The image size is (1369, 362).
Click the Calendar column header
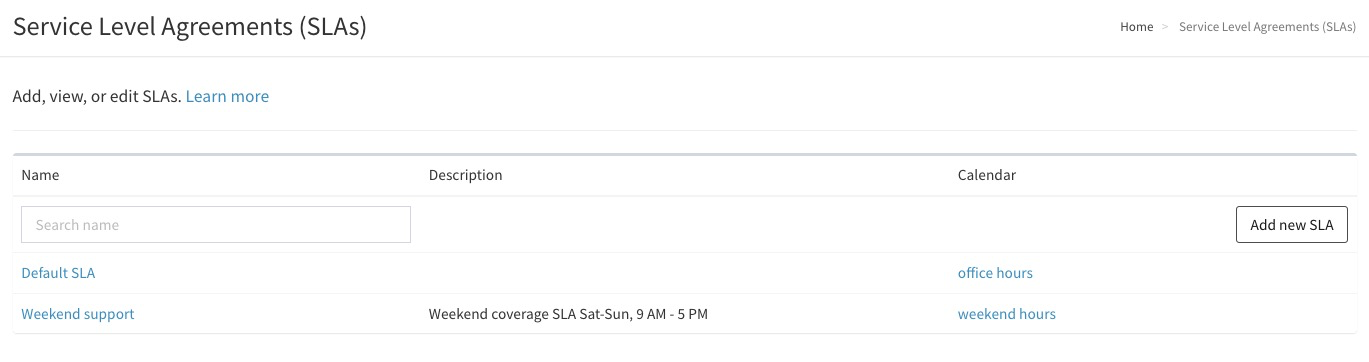coord(986,175)
